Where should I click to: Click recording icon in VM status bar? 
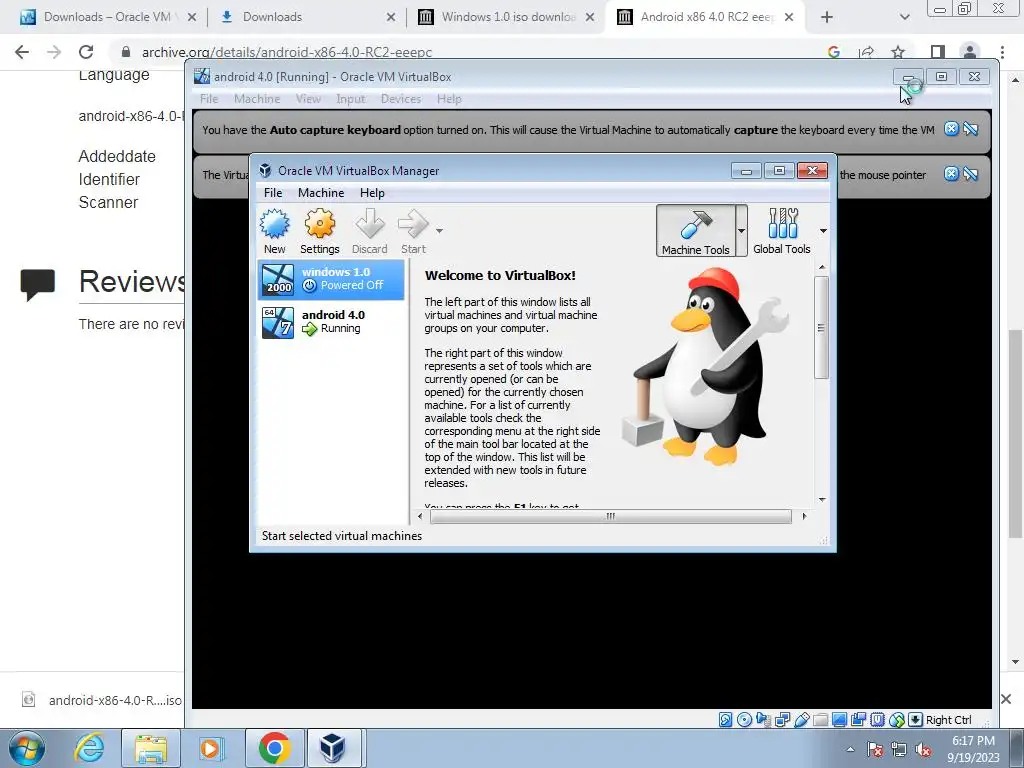click(x=858, y=720)
